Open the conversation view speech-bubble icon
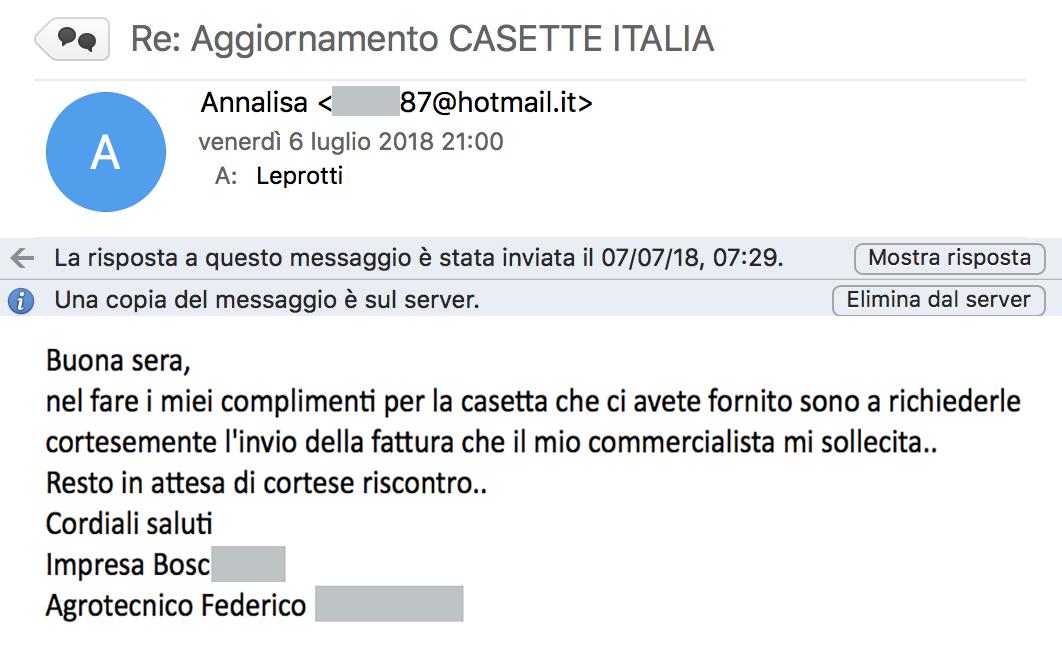Viewport: 1062px width, 666px height. point(72,39)
